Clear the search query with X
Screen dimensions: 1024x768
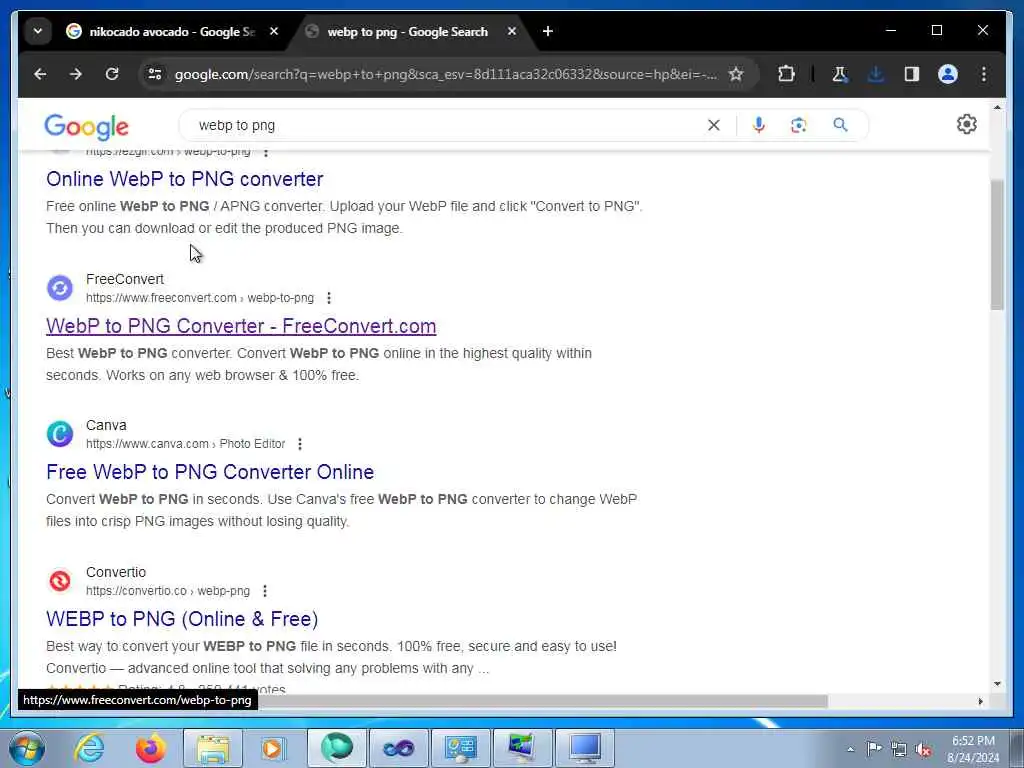pyautogui.click(x=714, y=125)
